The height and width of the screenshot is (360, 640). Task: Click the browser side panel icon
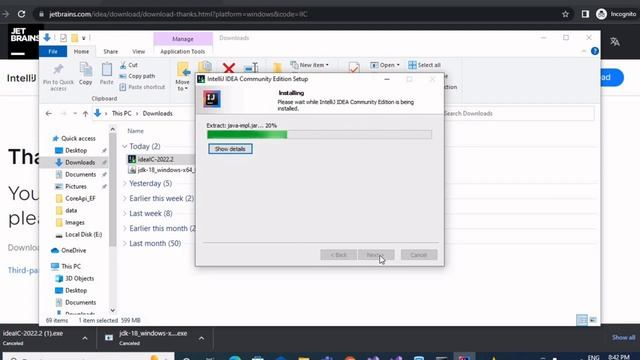[585, 14]
